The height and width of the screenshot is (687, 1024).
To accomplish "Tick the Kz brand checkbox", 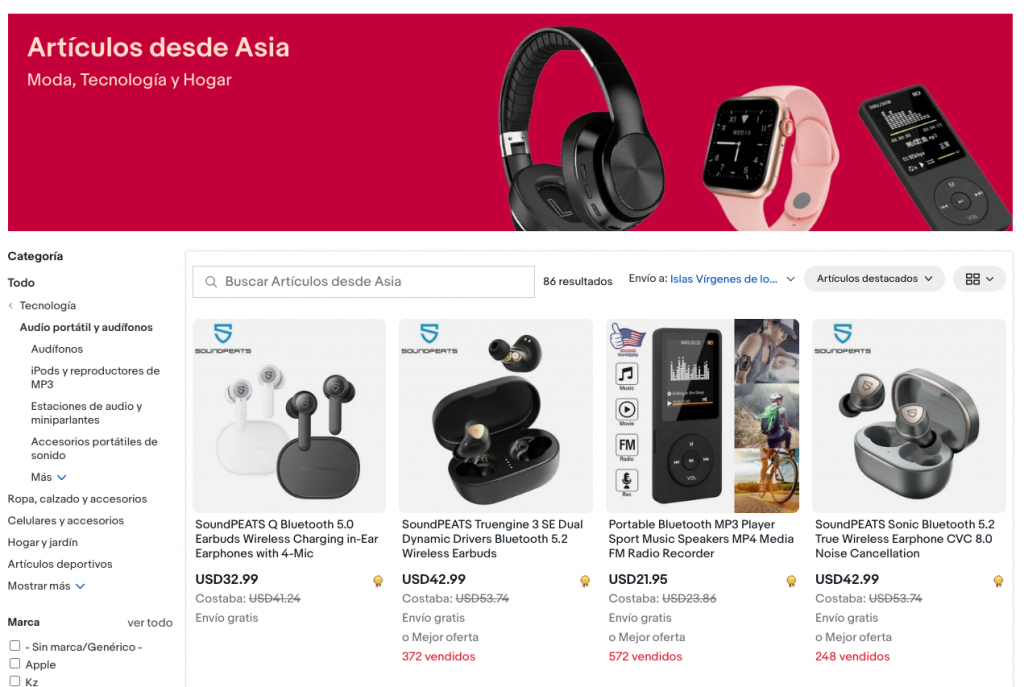I will (x=15, y=680).
